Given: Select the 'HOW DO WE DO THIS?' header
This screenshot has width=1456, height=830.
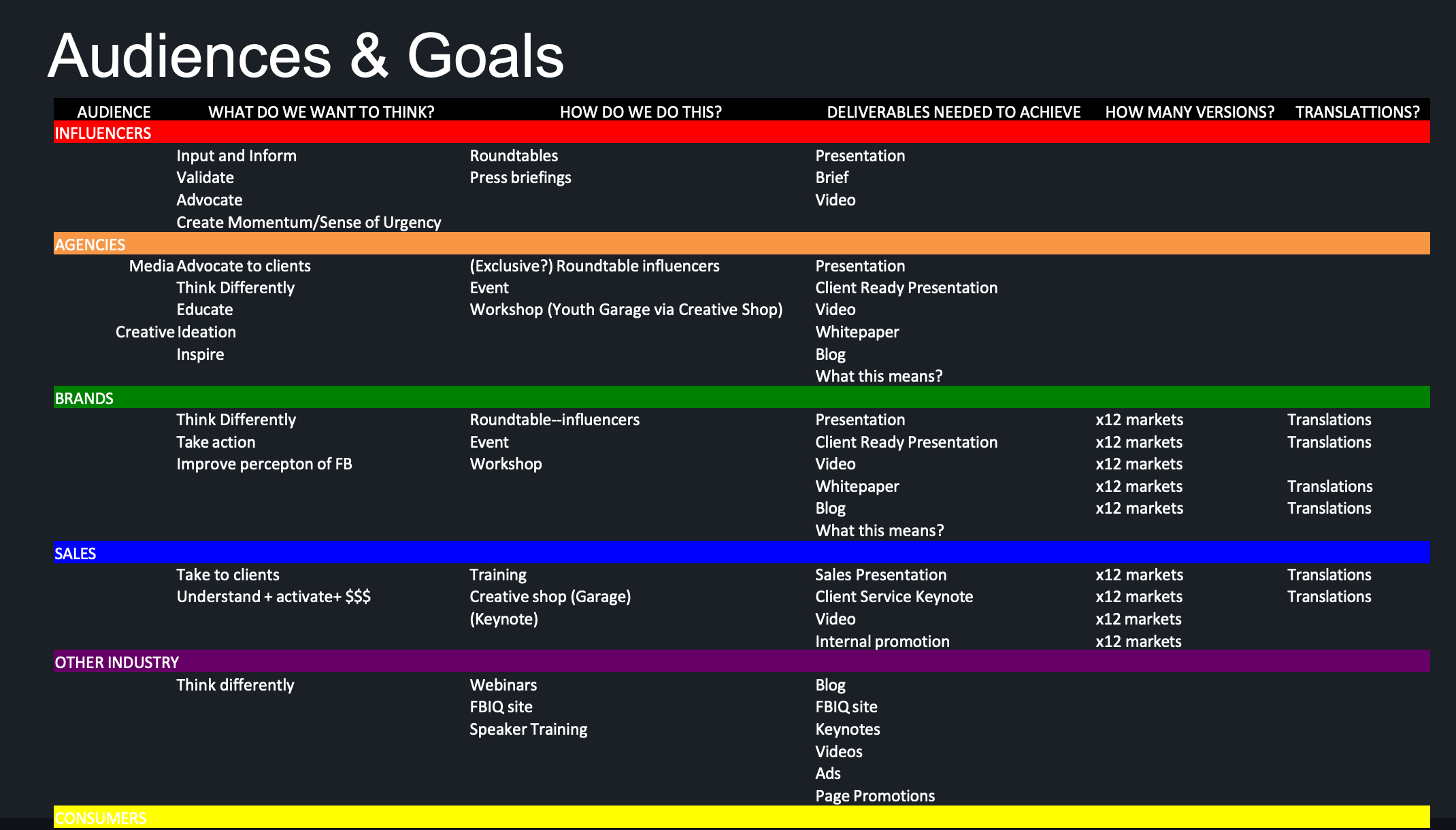Looking at the screenshot, I should pyautogui.click(x=640, y=112).
